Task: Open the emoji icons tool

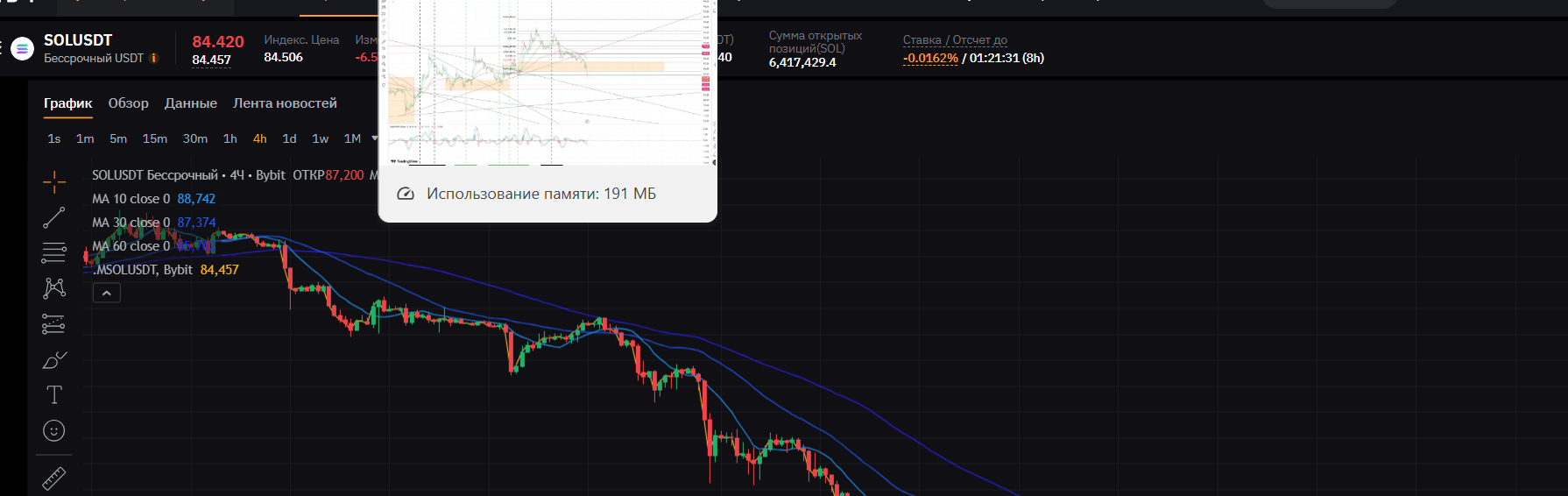Action: pyautogui.click(x=54, y=430)
